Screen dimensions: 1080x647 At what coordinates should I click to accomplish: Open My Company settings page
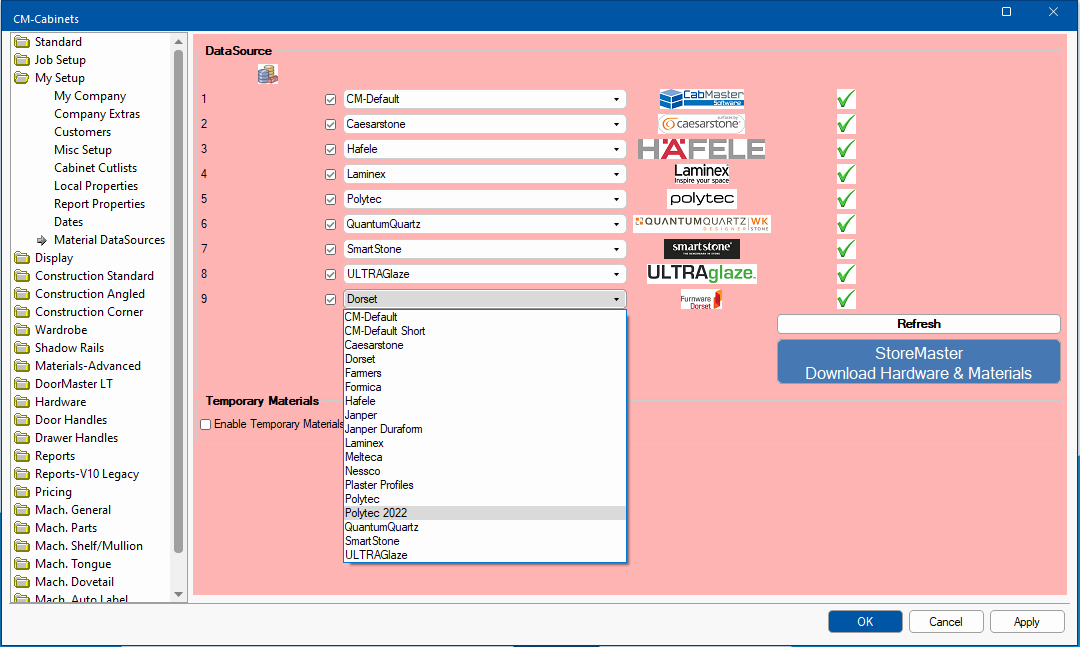[x=90, y=96]
